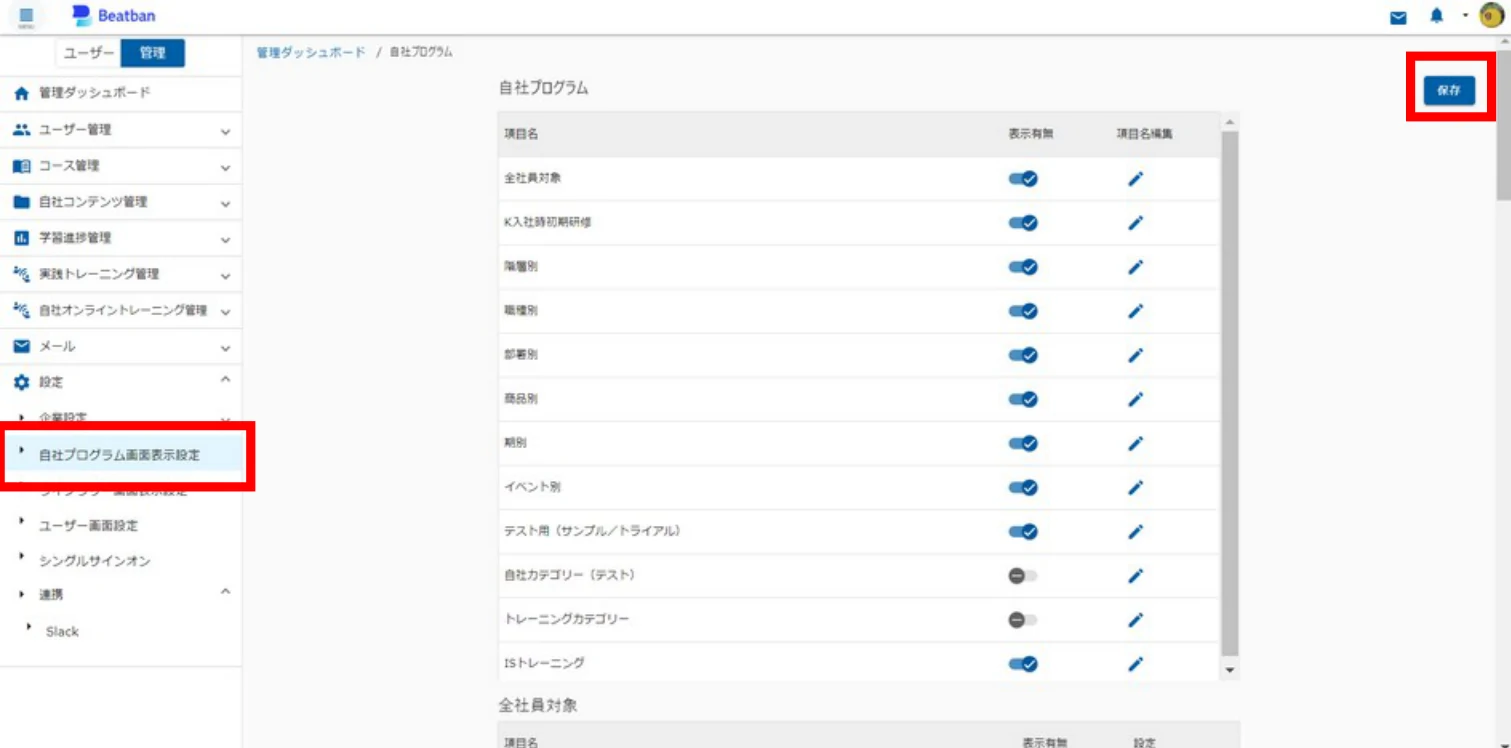
Task: Enable display toggle for 自社カテゴリー（テスト）
Action: (x=1023, y=576)
